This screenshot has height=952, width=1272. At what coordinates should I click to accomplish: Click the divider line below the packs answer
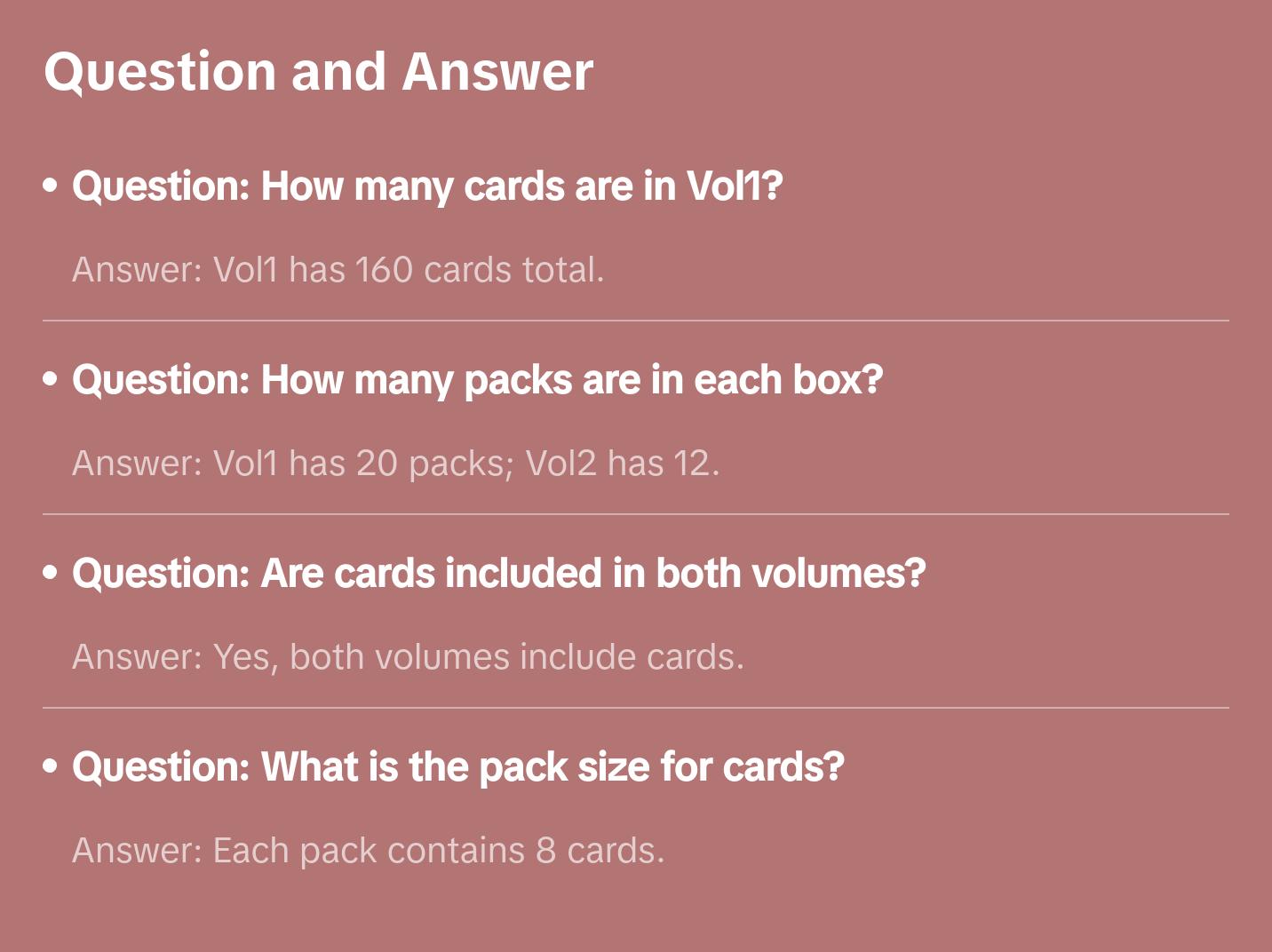click(x=635, y=514)
